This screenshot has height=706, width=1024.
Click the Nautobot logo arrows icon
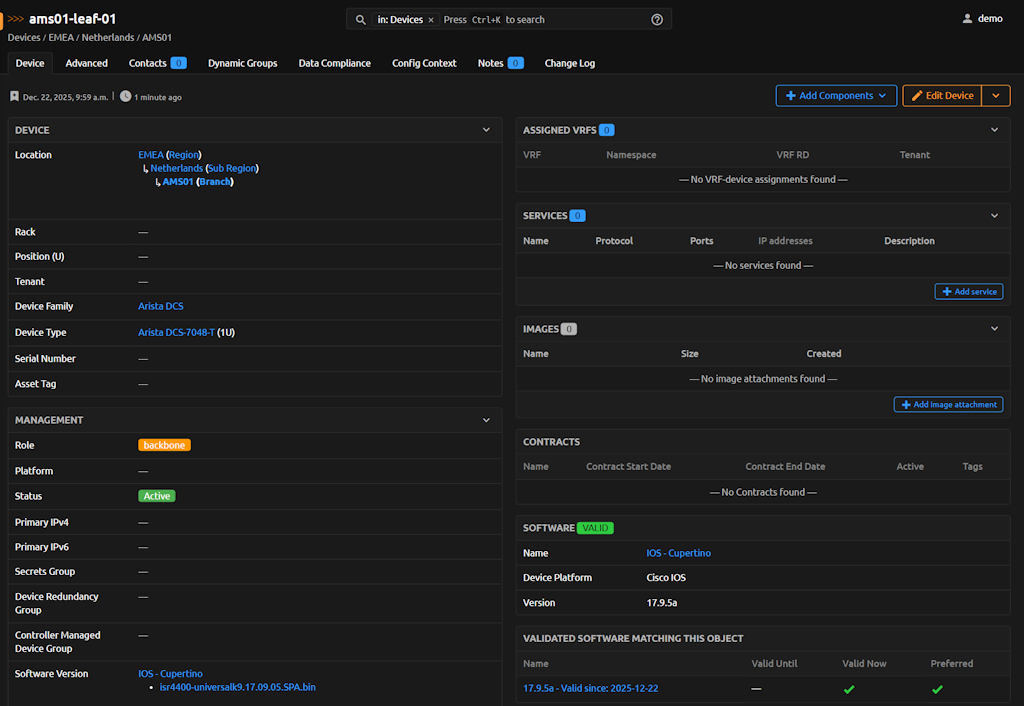pos(16,19)
